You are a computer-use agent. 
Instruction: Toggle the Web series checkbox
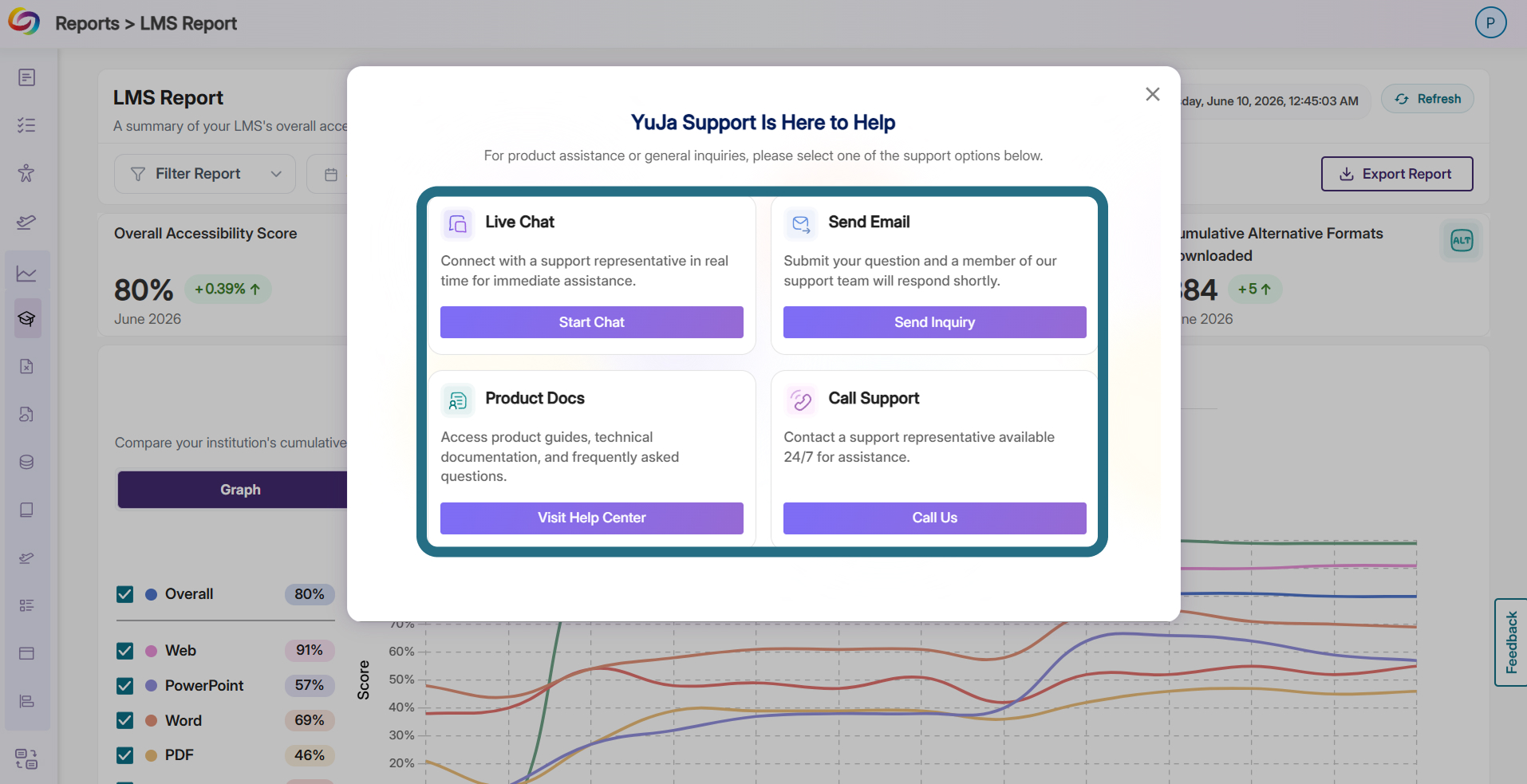point(125,651)
